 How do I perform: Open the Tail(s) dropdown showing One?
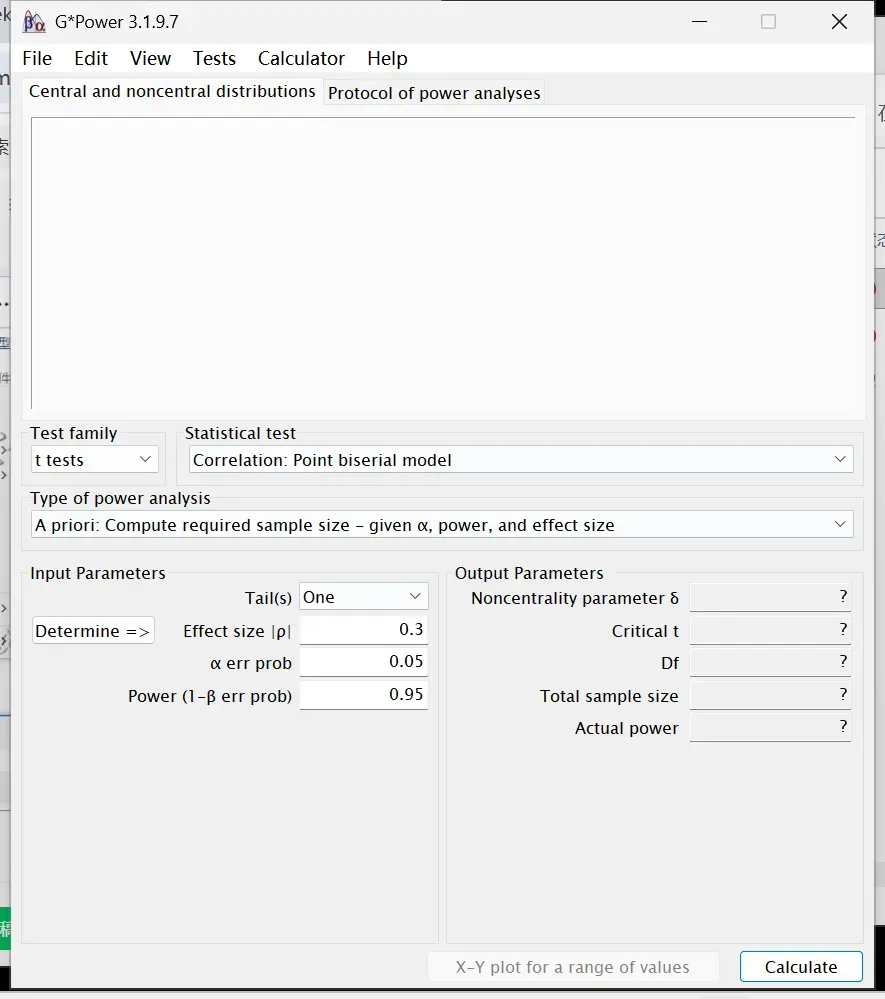363,597
